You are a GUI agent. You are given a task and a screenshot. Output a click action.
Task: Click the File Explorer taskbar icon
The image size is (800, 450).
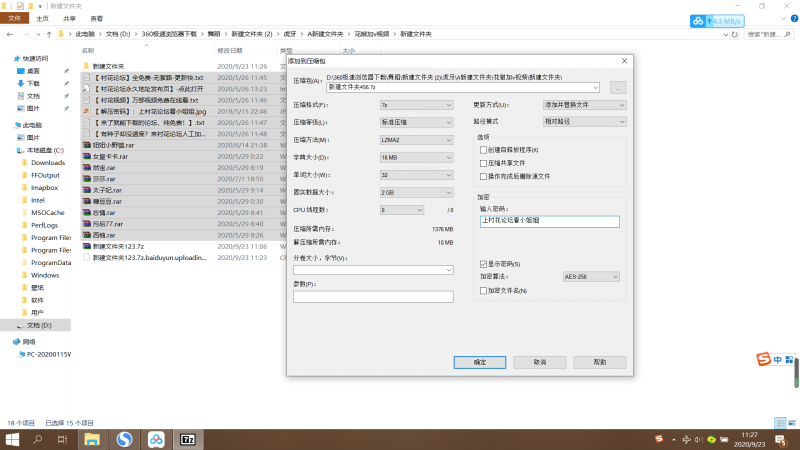[92, 439]
